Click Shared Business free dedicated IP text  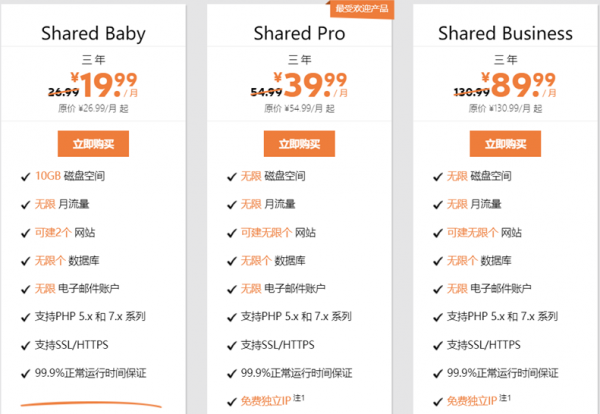472,401
